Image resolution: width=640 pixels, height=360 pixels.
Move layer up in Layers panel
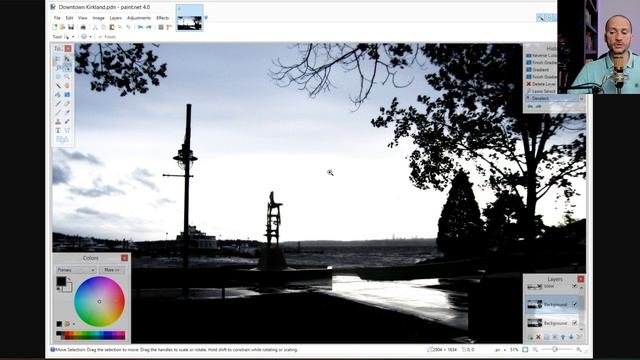[x=563, y=337]
